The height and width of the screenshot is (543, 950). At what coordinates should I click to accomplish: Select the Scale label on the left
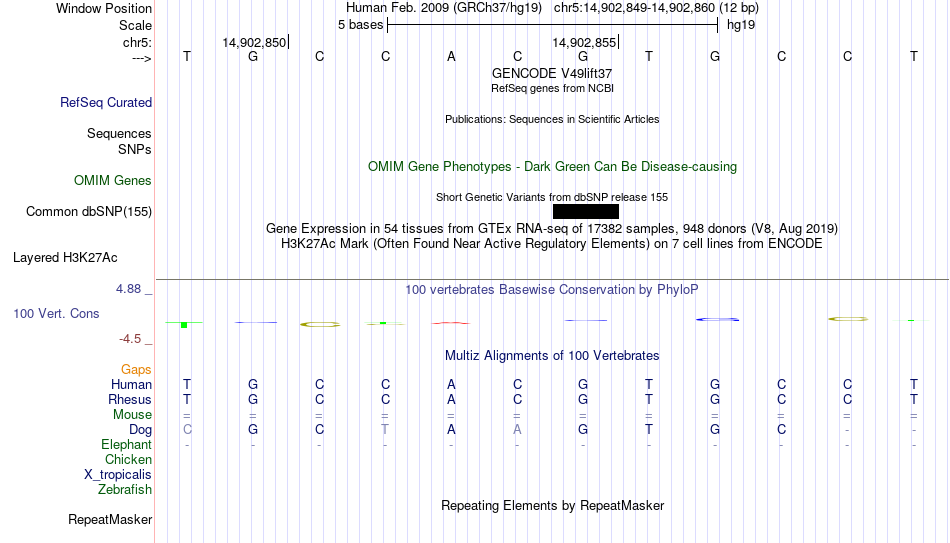pyautogui.click(x=135, y=25)
